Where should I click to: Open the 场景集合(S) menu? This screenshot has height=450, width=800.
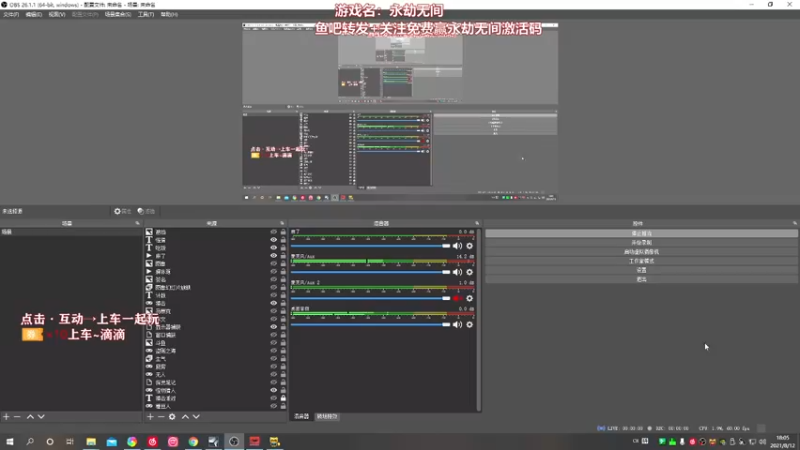click(x=118, y=14)
